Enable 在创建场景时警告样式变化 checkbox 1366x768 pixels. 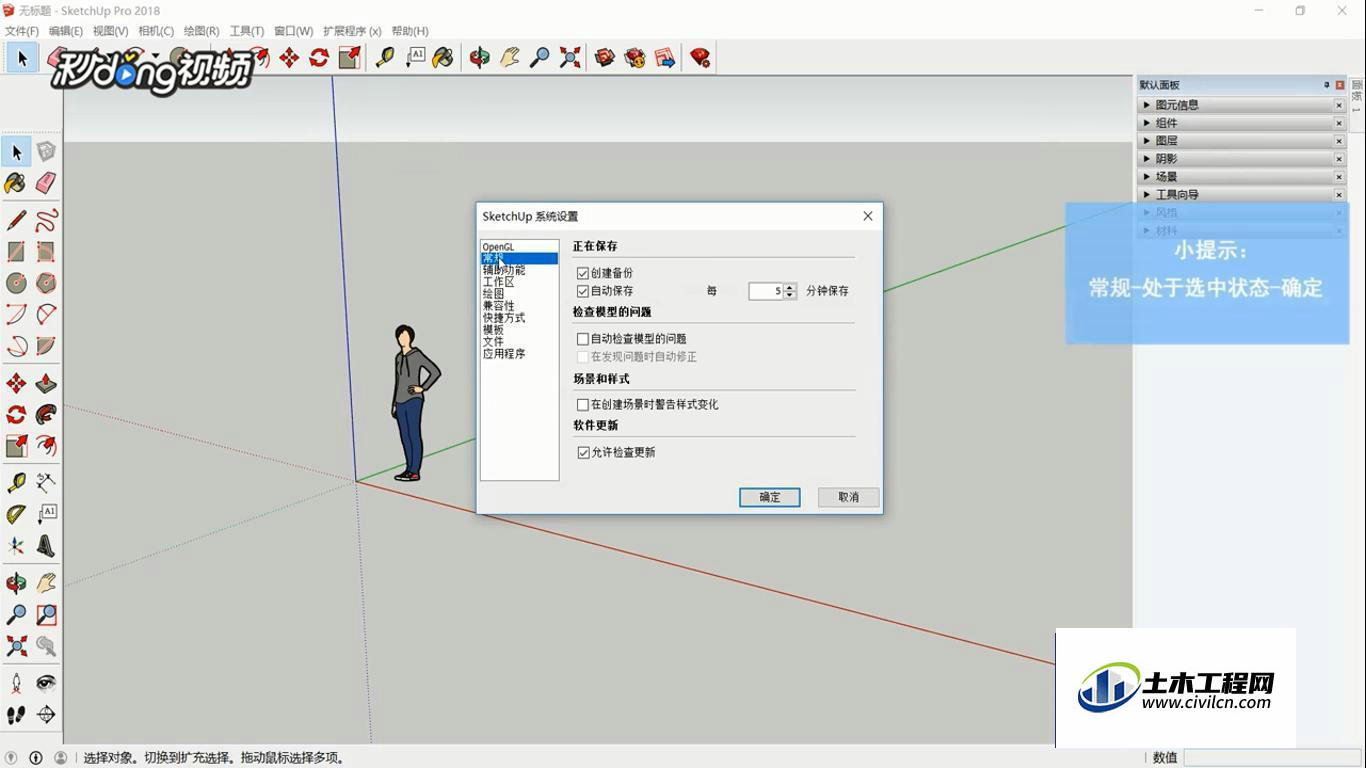[583, 405]
